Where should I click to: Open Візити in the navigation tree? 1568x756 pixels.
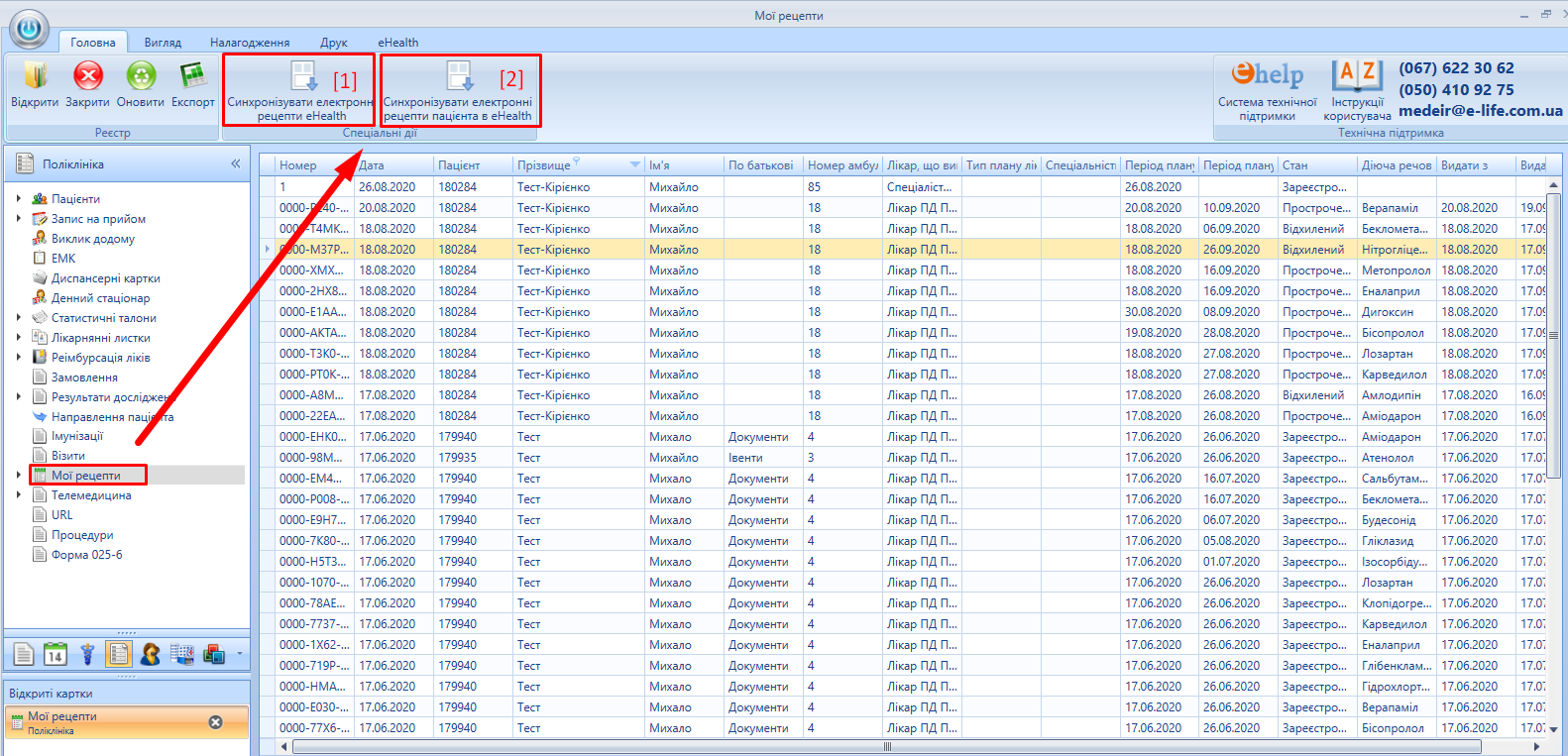[68, 456]
